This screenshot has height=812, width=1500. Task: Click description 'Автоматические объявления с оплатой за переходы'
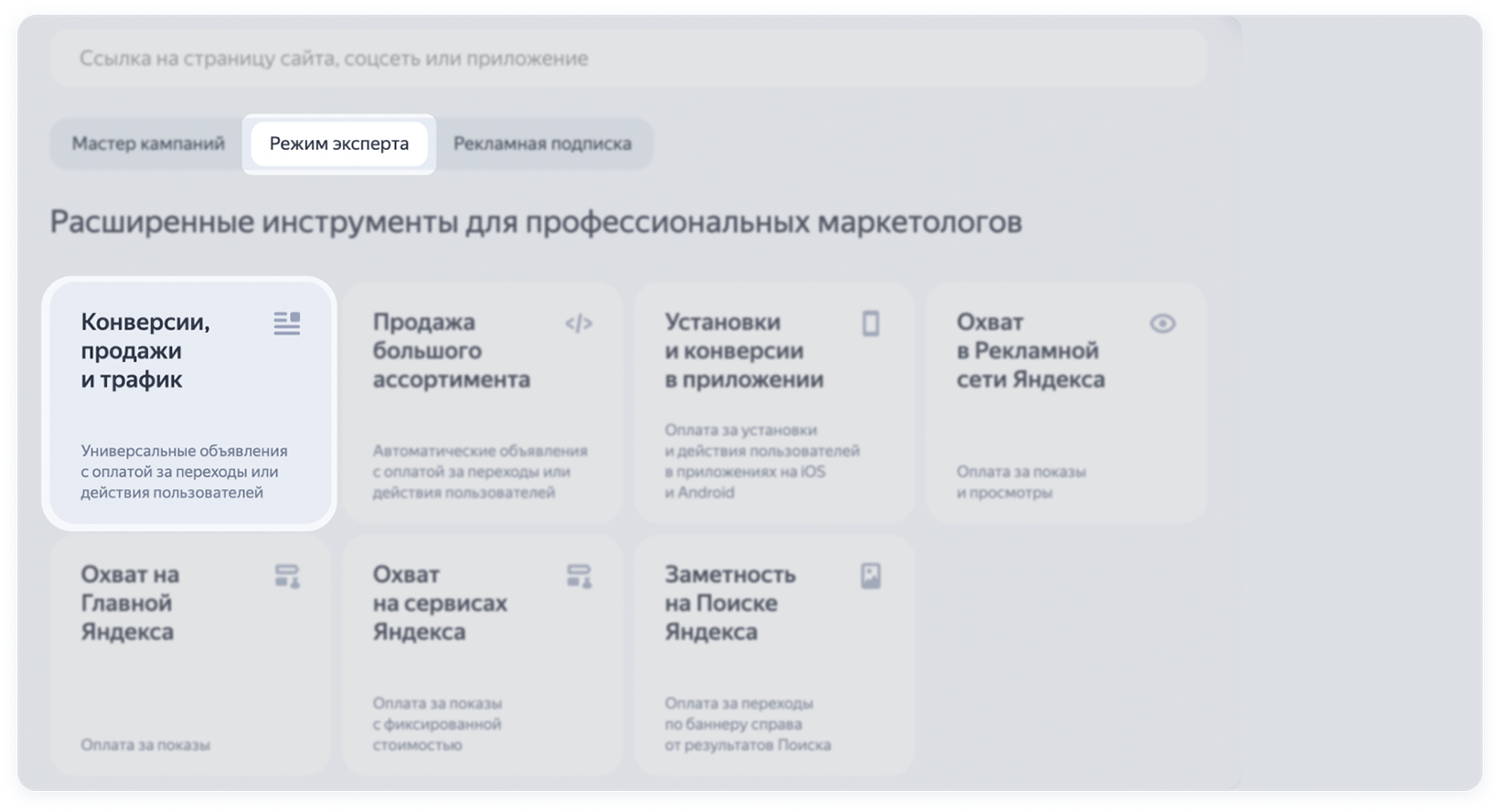tap(480, 472)
